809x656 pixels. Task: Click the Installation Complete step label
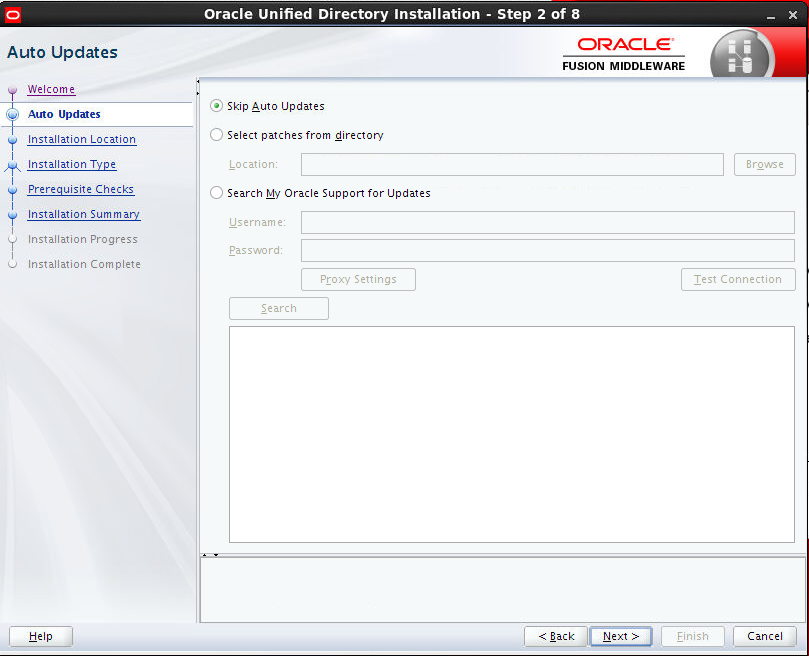[x=84, y=264]
